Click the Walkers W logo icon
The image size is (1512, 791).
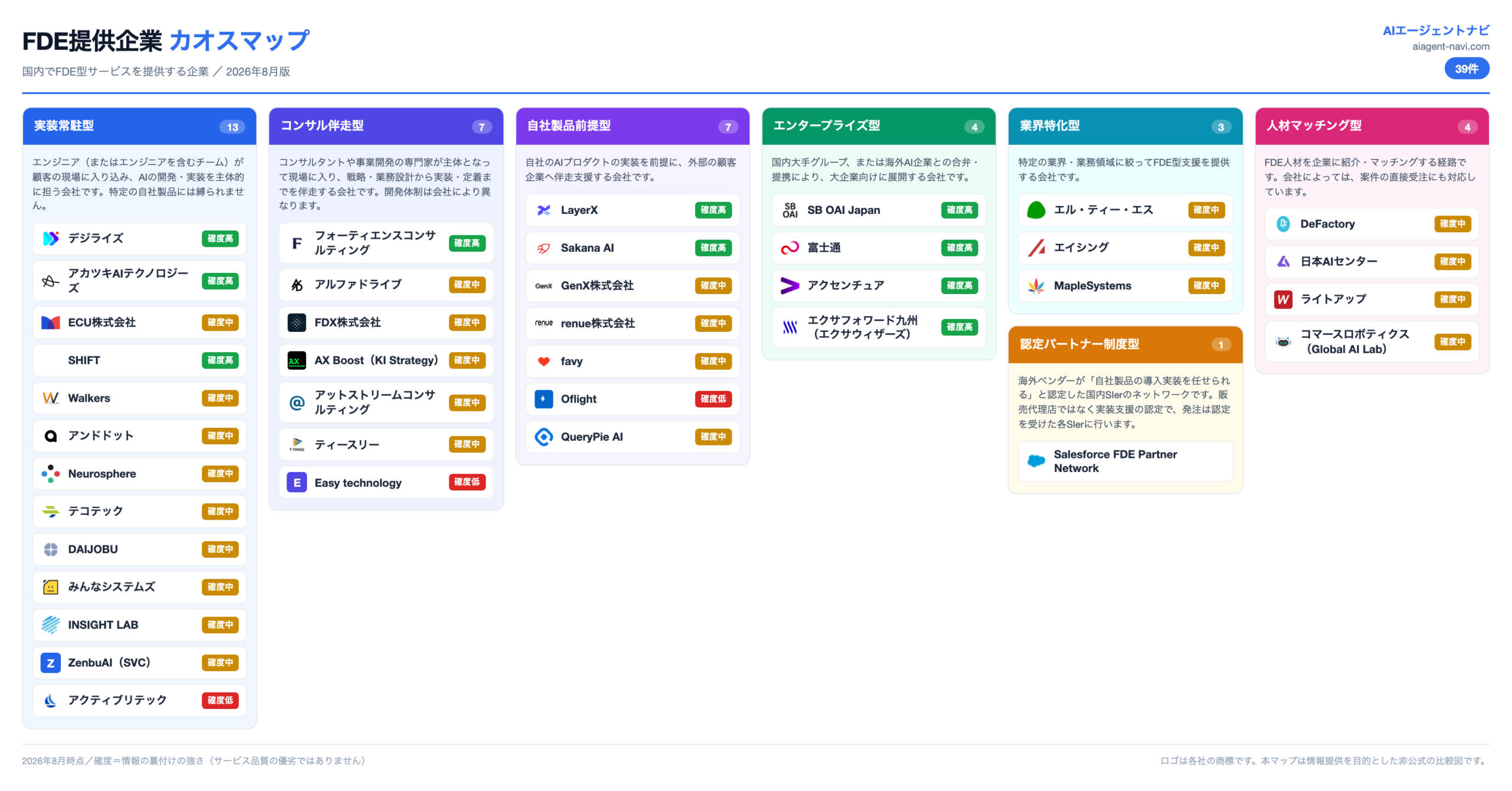51,398
